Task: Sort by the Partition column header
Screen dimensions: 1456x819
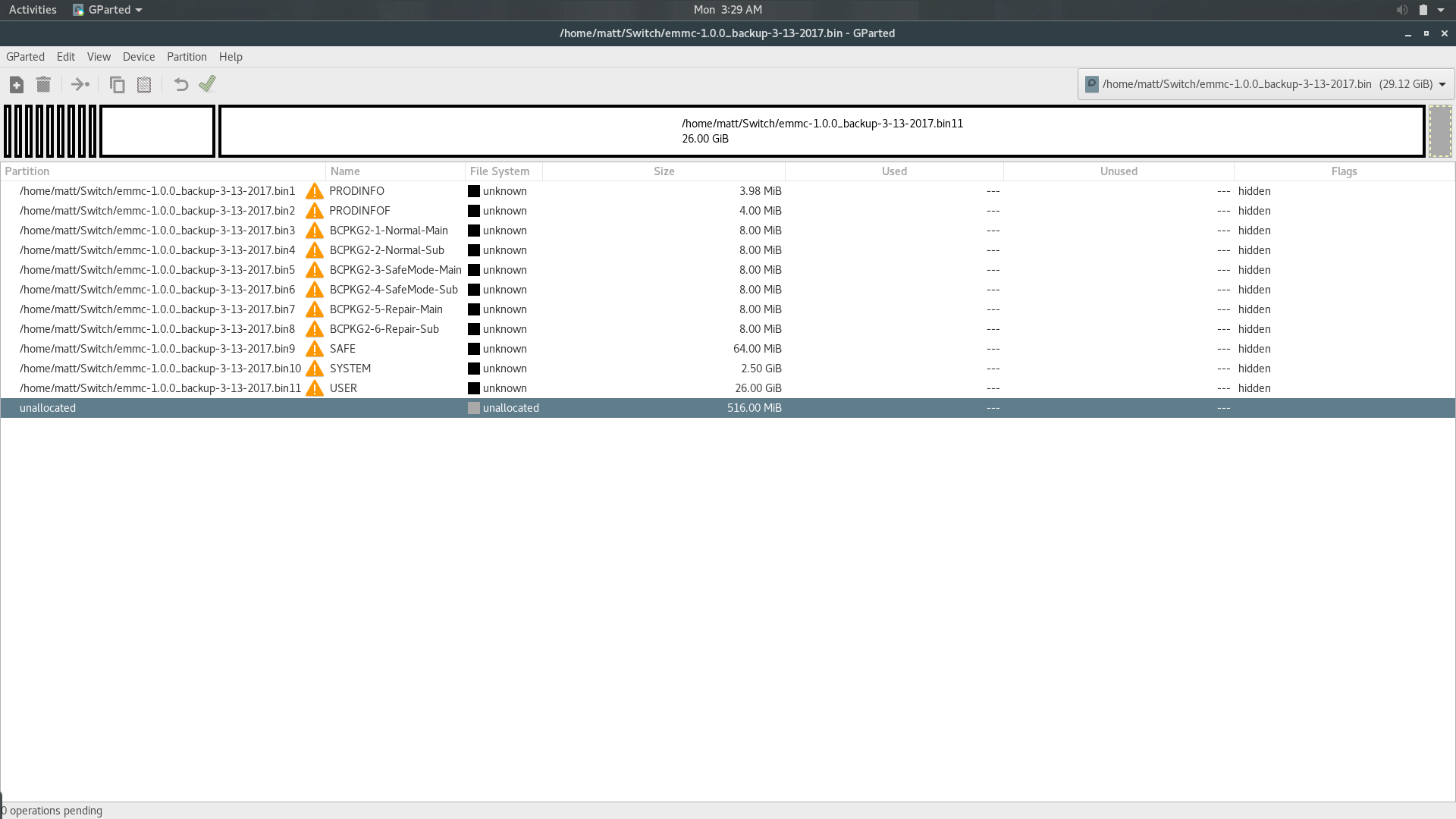Action: tap(163, 171)
